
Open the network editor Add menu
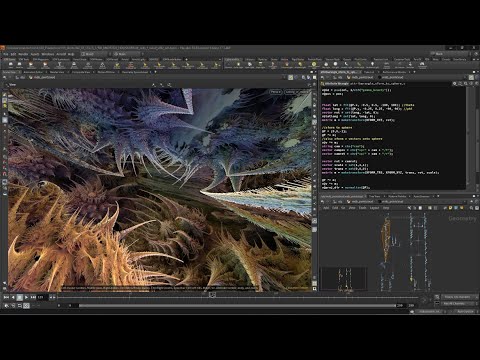tap(326, 208)
